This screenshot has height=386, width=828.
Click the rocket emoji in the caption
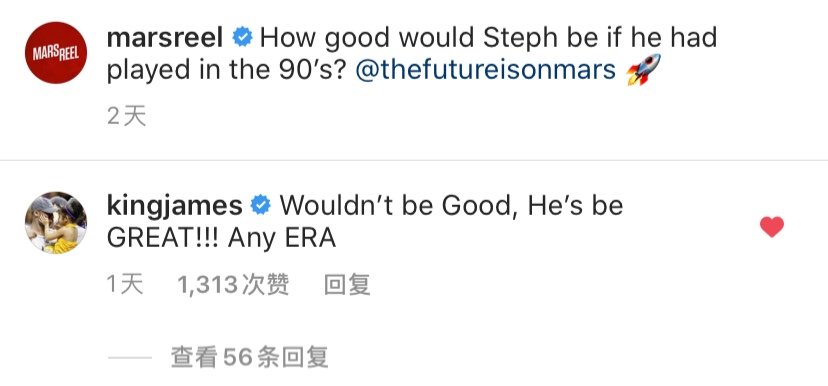[x=643, y=70]
